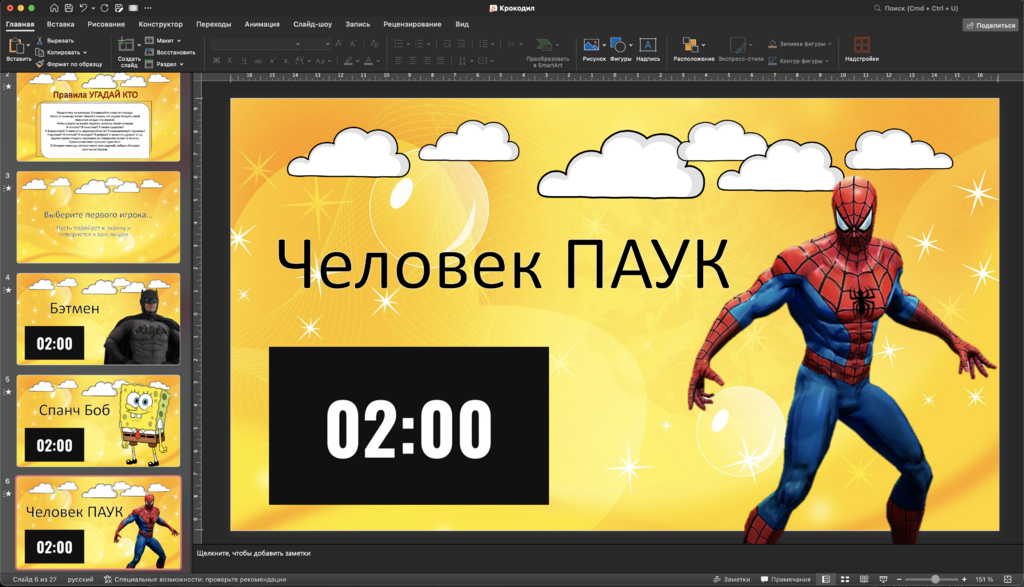Image resolution: width=1024 pixels, height=587 pixels.
Task: Click the русский language indicator
Action: pos(80,579)
